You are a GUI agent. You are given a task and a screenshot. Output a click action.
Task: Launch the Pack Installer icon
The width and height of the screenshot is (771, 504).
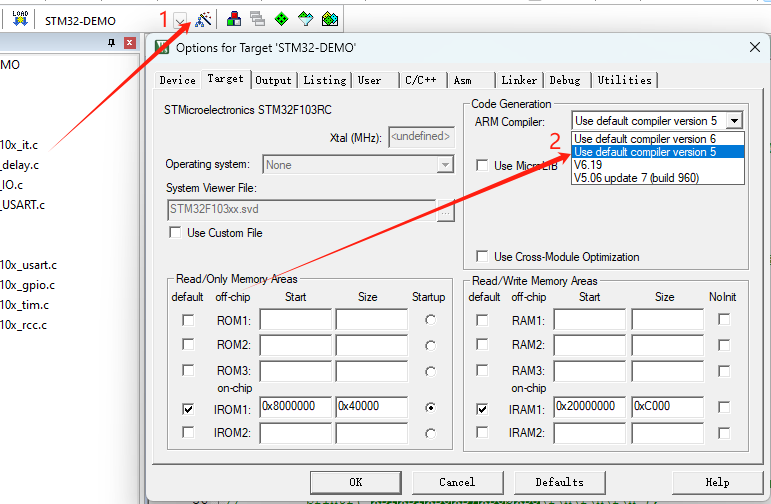coord(330,19)
